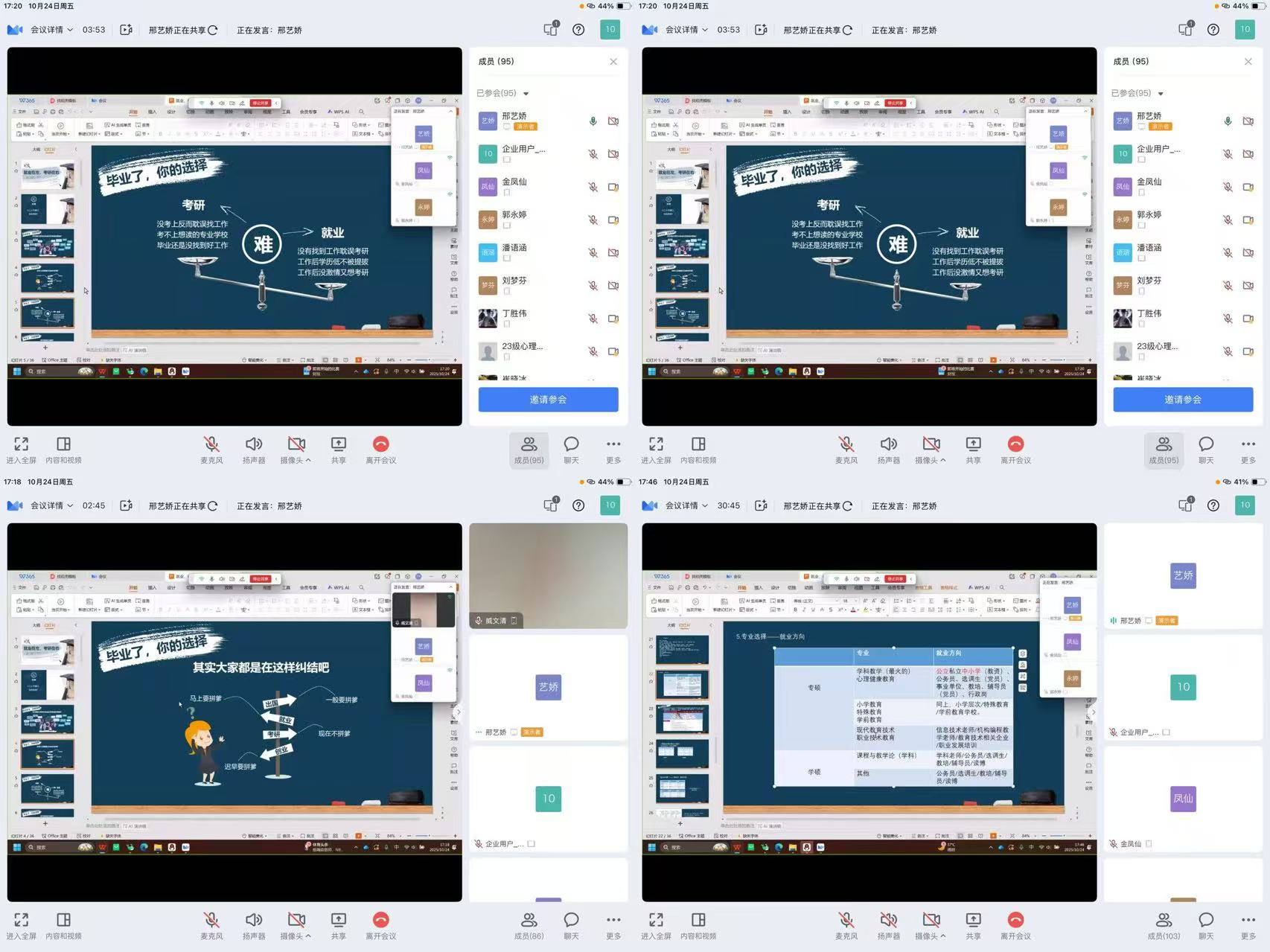Switch 内容和视频 layout in the 30:45 meeting
The width and height of the screenshot is (1270, 952).
pos(698,925)
